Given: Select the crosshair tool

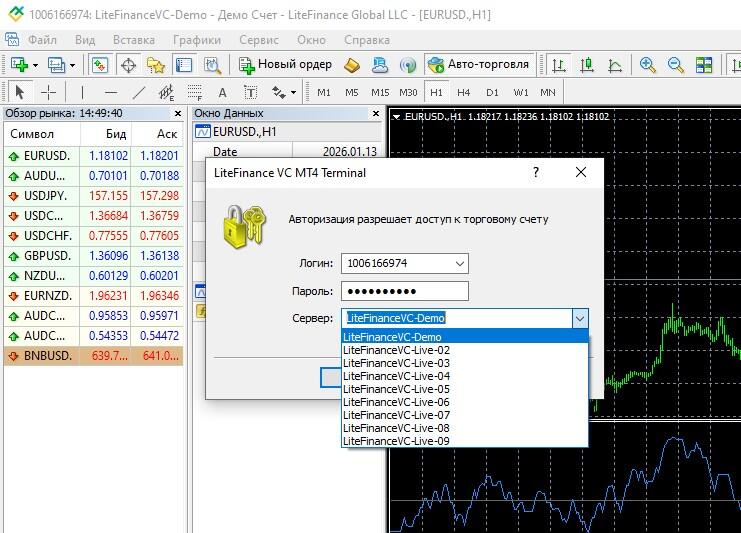Looking at the screenshot, I should click(x=49, y=92).
